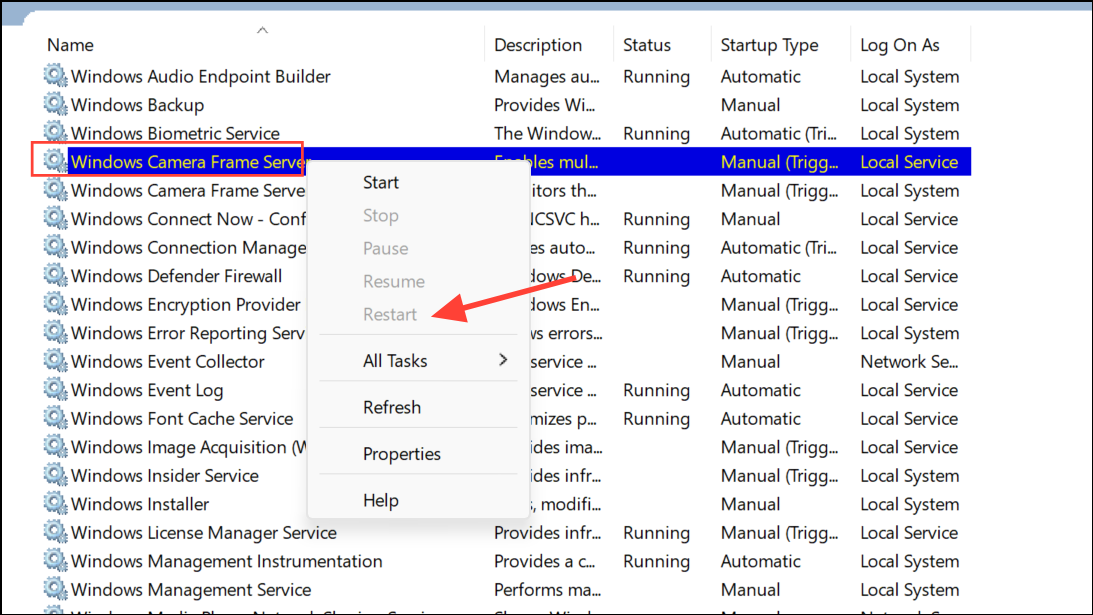
Task: Click the gear icon for Windows License Manager Service
Action: [55, 532]
